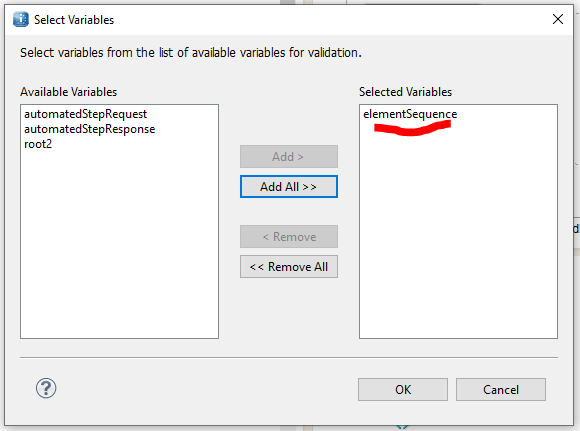
Task: Click the Selected Variables label
Action: [x=405, y=92]
